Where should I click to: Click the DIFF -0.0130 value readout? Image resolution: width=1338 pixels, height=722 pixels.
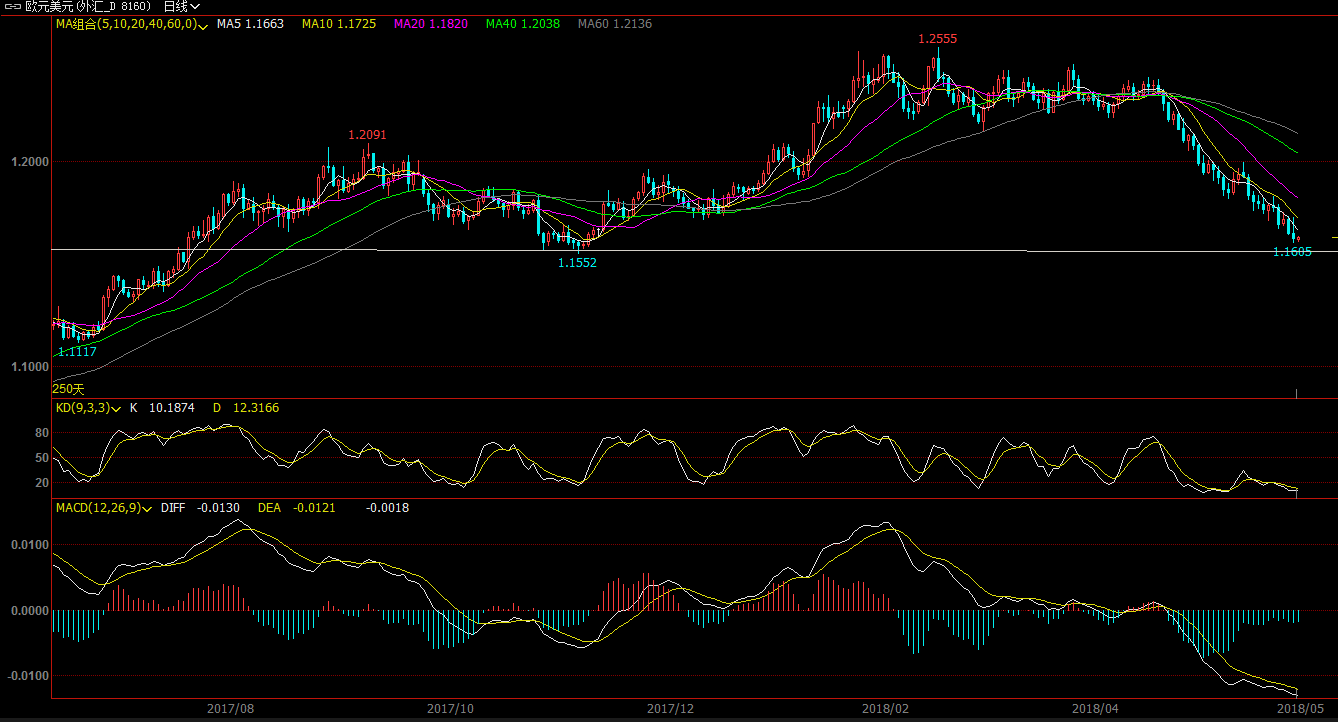point(202,508)
